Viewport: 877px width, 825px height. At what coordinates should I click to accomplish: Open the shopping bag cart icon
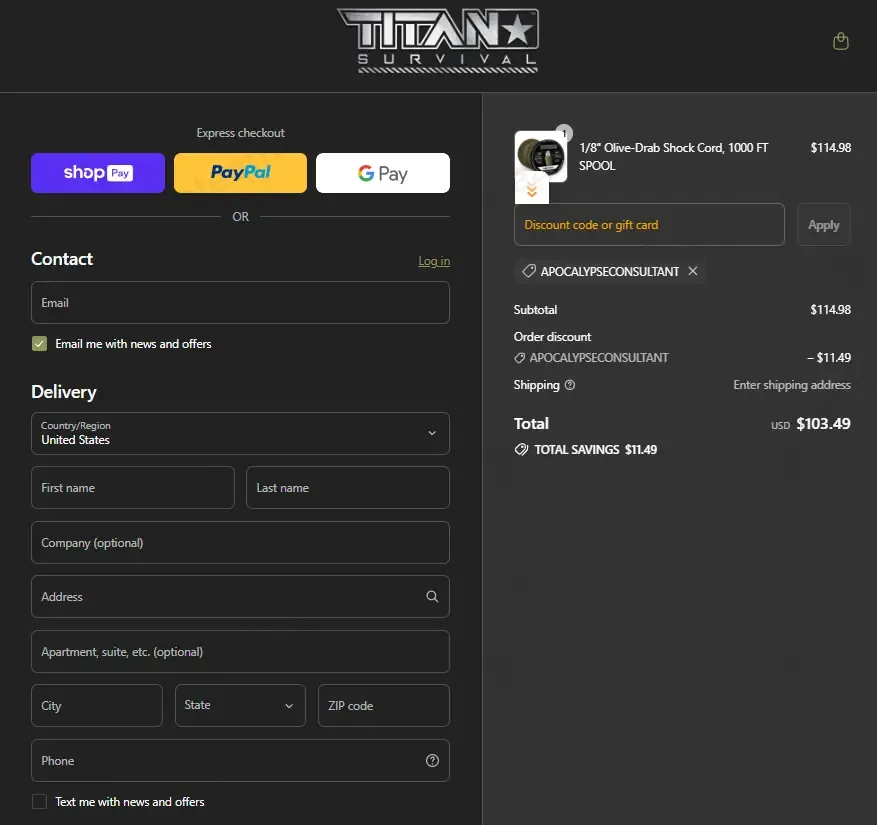point(840,41)
